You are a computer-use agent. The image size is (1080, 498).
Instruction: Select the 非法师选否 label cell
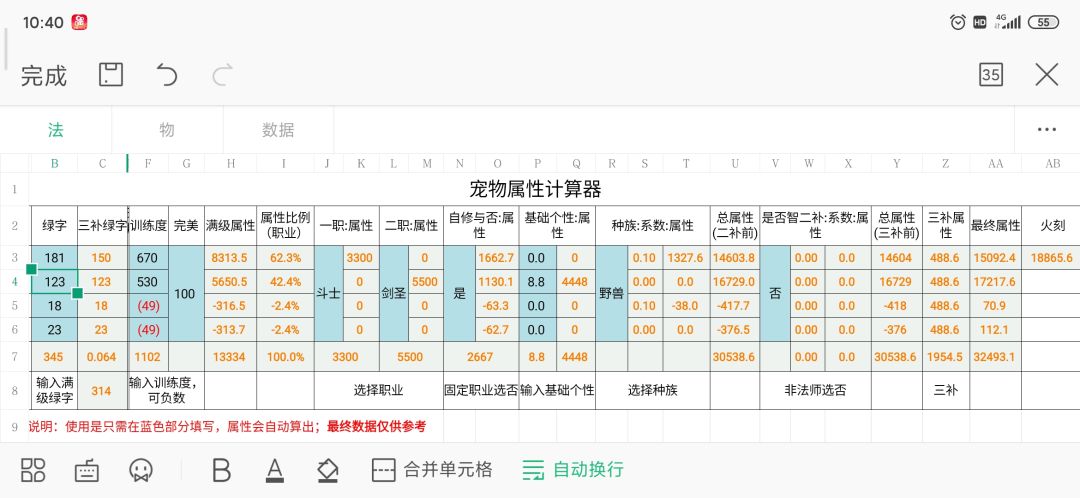click(x=815, y=391)
